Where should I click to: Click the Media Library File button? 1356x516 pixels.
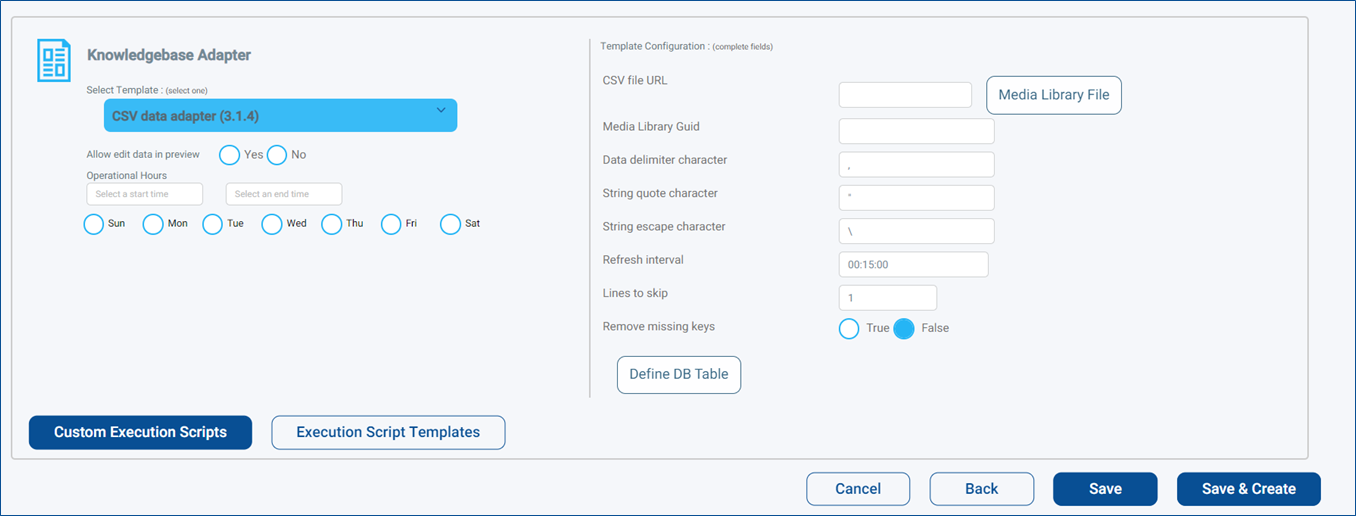coord(1054,95)
